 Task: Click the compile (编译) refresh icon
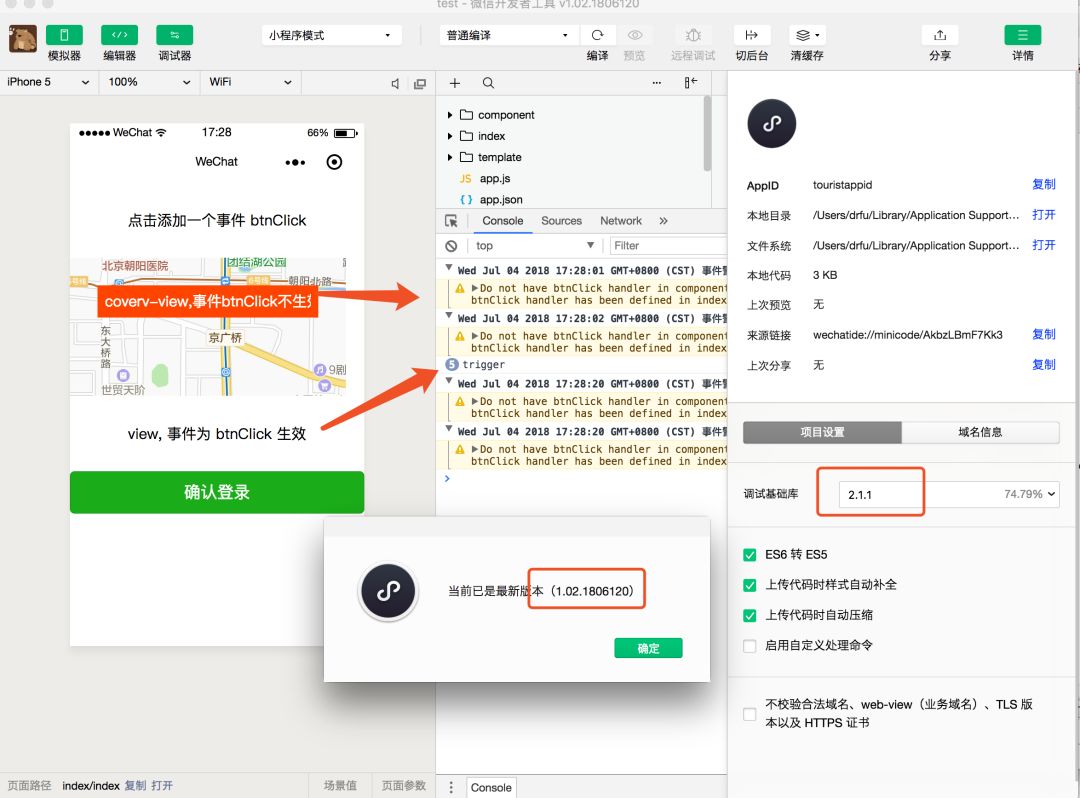pyautogui.click(x=597, y=35)
